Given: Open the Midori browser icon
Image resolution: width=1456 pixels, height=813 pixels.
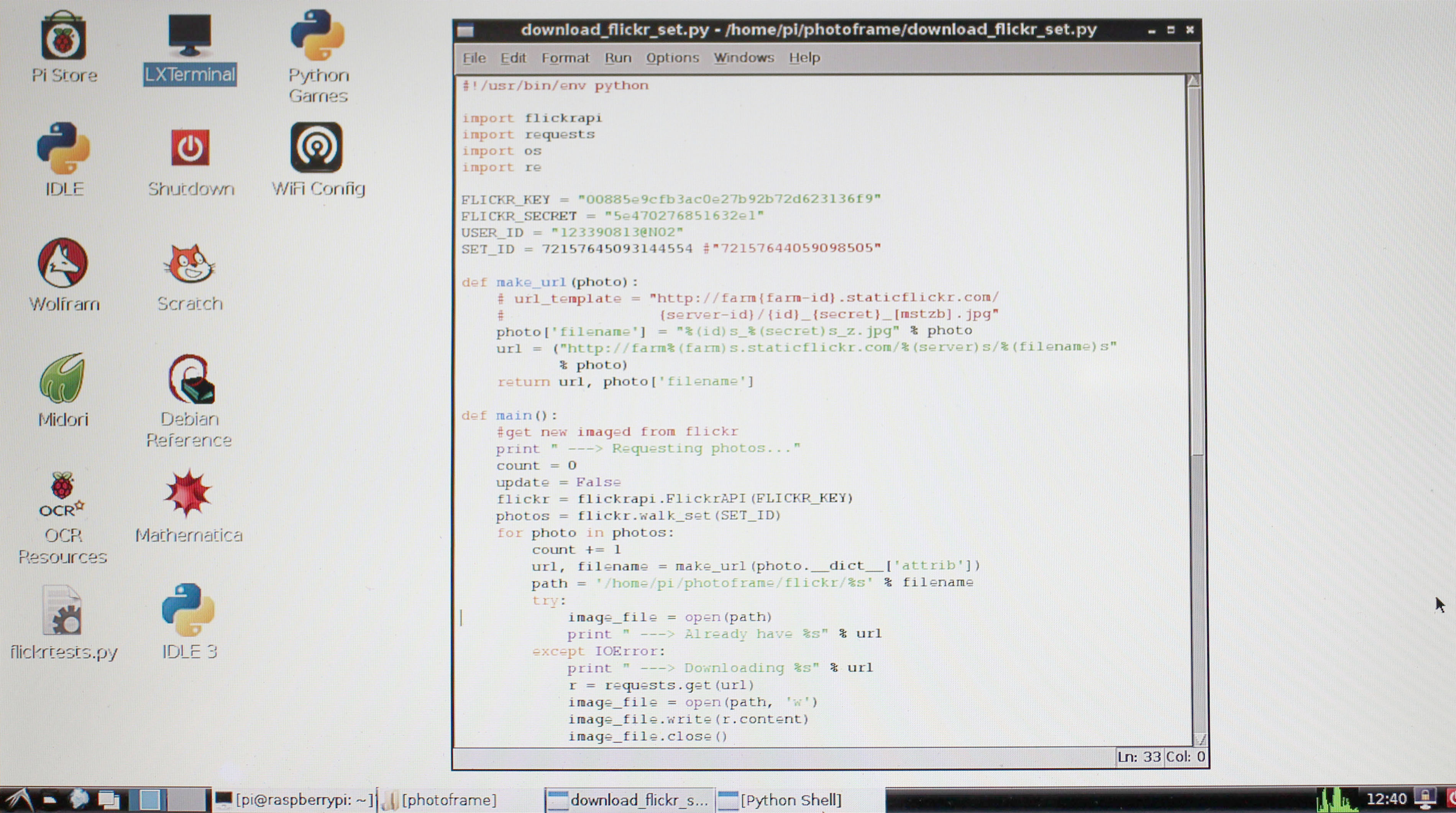Looking at the screenshot, I should click(63, 378).
